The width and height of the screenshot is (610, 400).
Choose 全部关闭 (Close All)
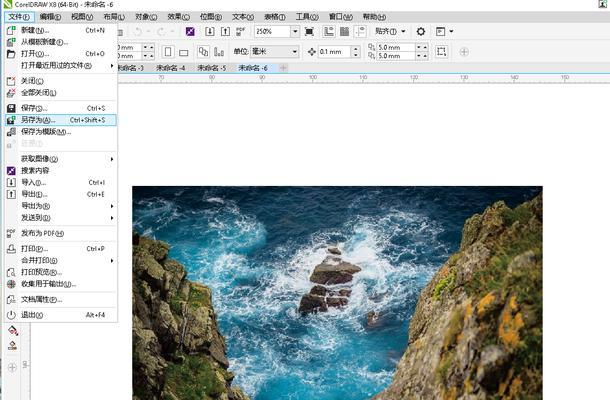(61, 93)
